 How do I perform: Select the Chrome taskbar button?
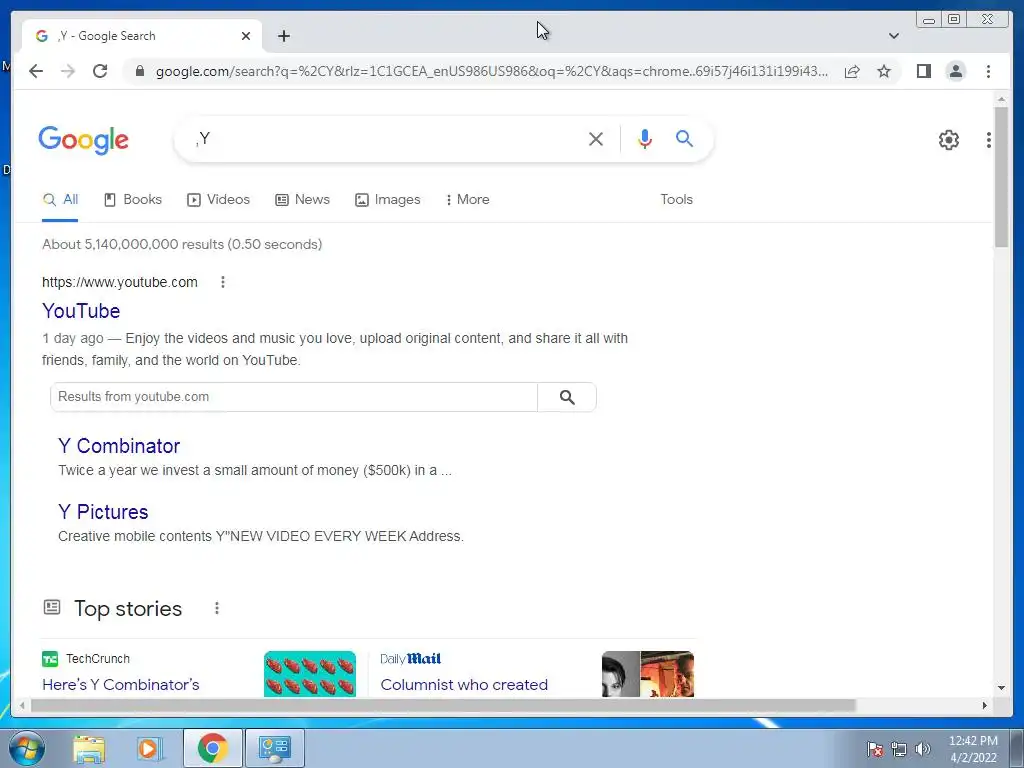[x=212, y=748]
